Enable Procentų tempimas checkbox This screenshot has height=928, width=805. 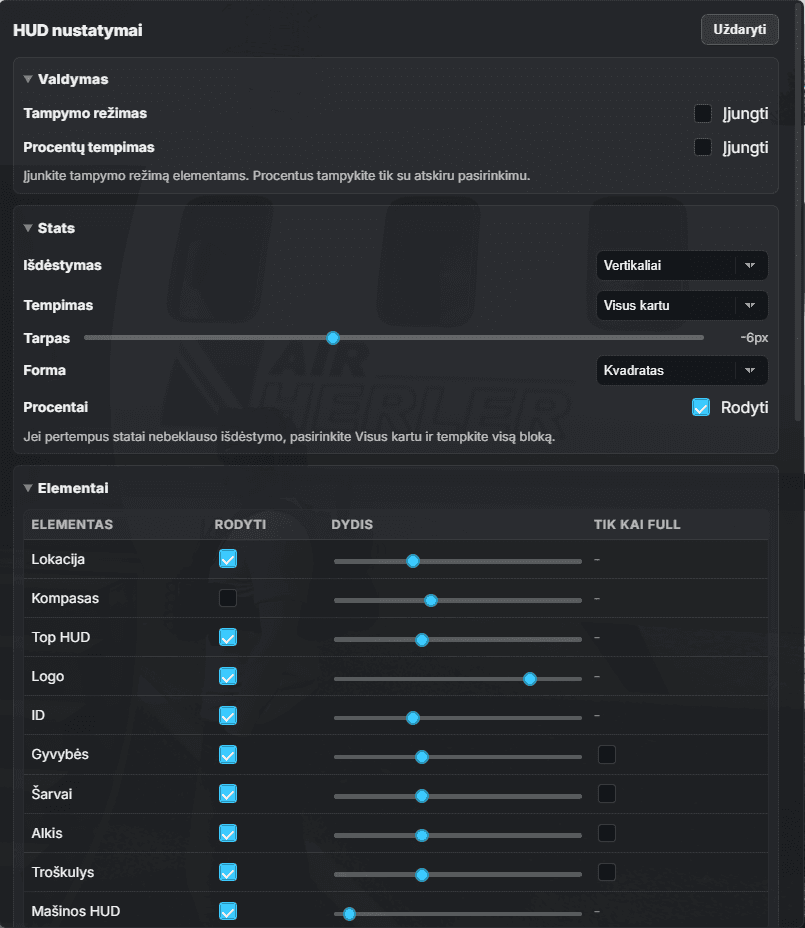(x=703, y=147)
